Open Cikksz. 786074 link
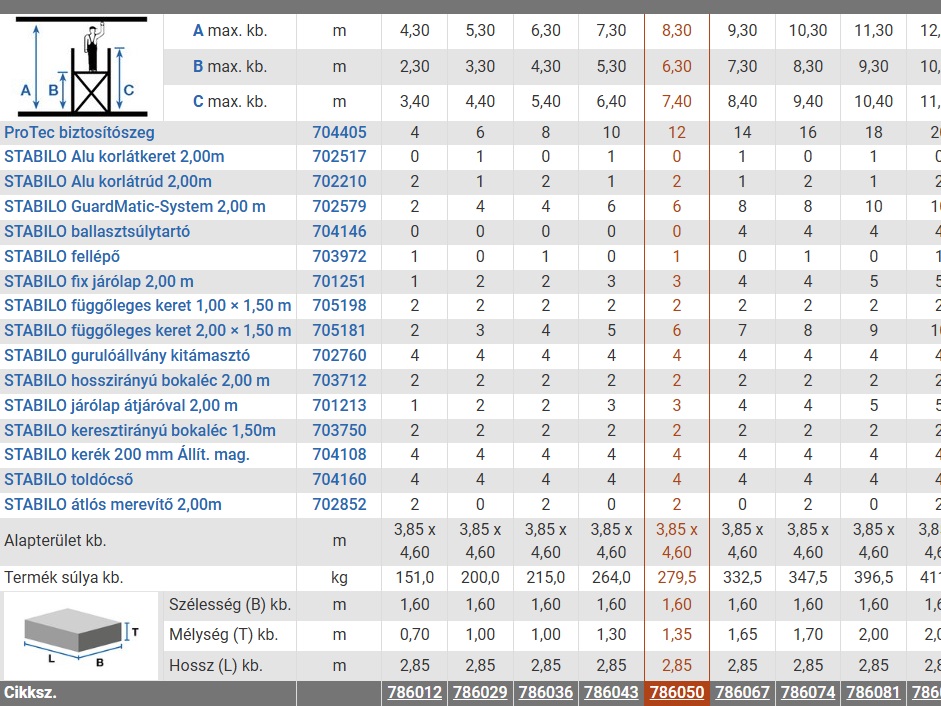This screenshot has height=706, width=941. tap(808, 693)
